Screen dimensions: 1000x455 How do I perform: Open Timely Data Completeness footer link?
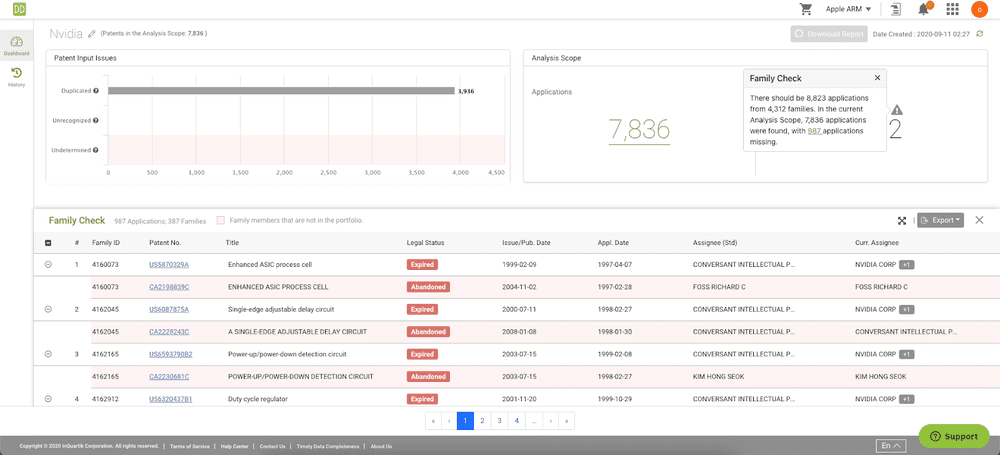[x=328, y=446]
